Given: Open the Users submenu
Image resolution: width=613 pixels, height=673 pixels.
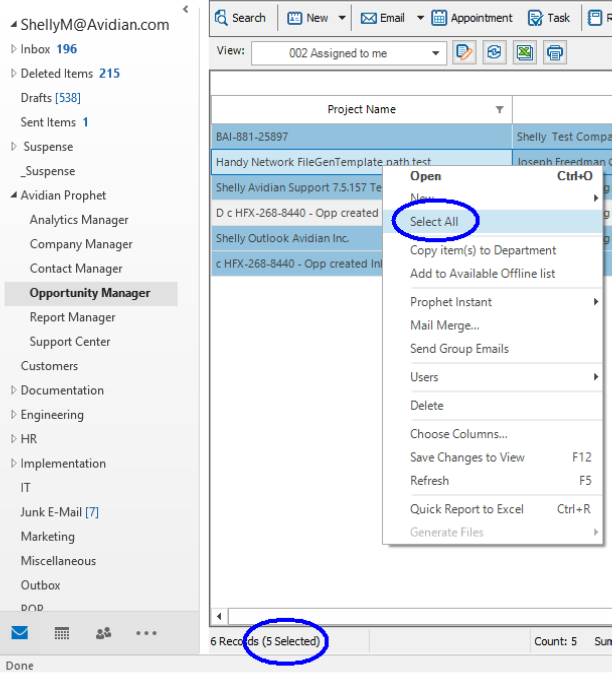Looking at the screenshot, I should point(492,377).
